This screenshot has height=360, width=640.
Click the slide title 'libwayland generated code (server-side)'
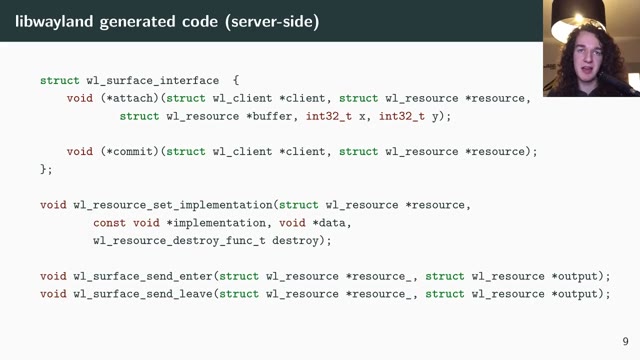[x=167, y=22]
